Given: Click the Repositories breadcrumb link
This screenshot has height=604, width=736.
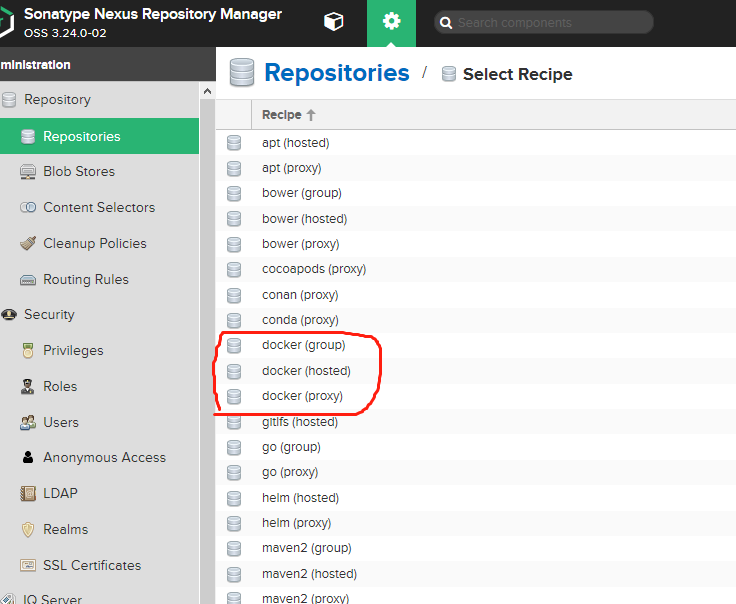Looking at the screenshot, I should 337,73.
